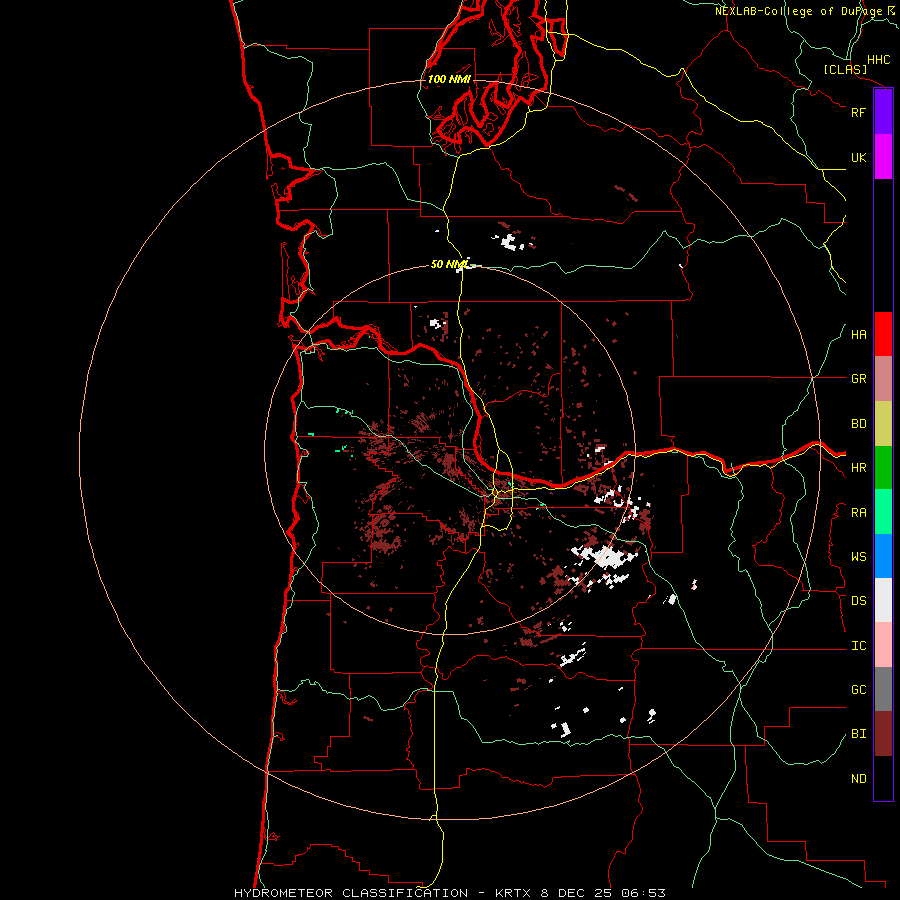Click the light green RA legend swatch

(883, 512)
